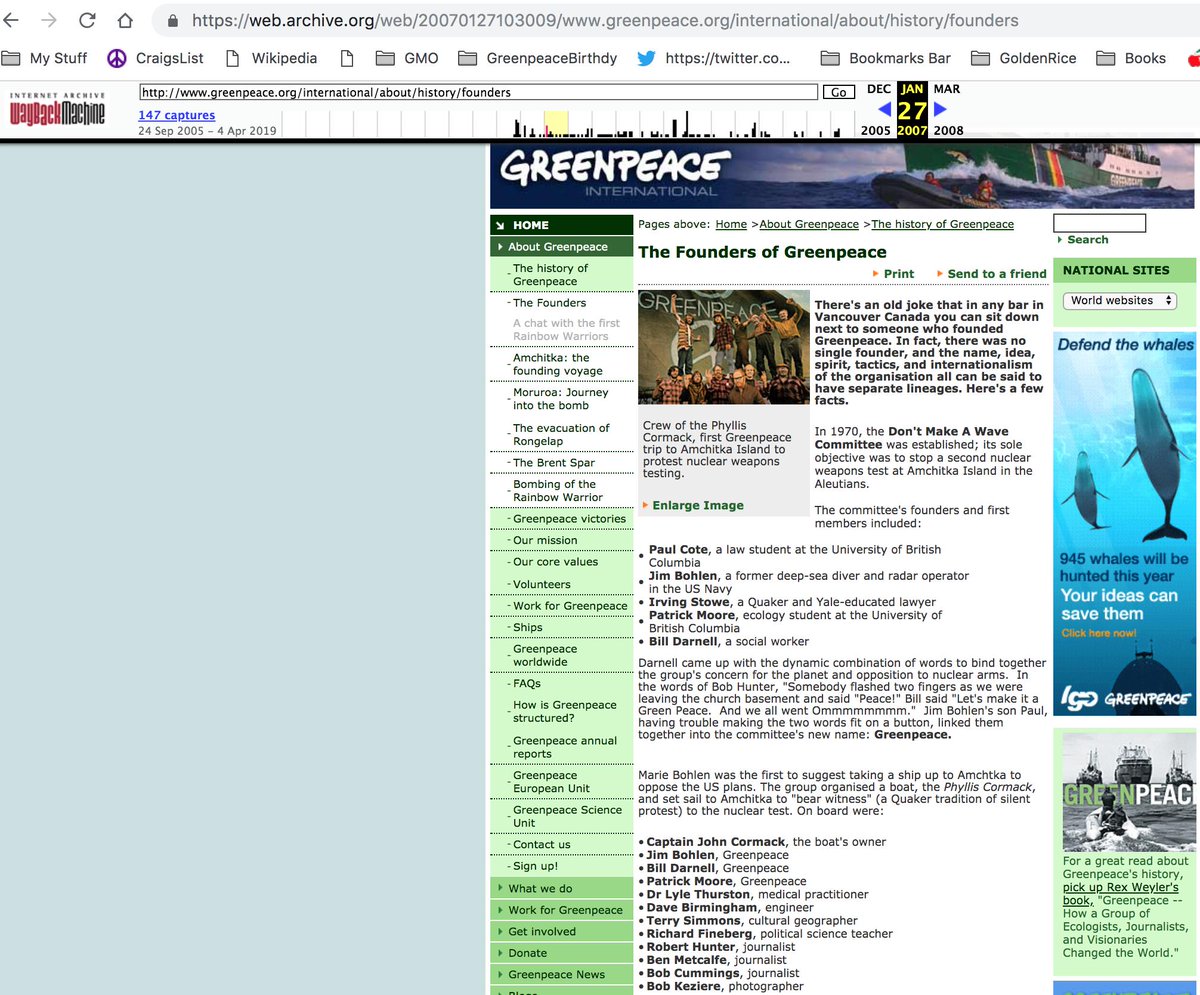Click the Wayback Machine logo
This screenshot has width=1200, height=995.
57,109
